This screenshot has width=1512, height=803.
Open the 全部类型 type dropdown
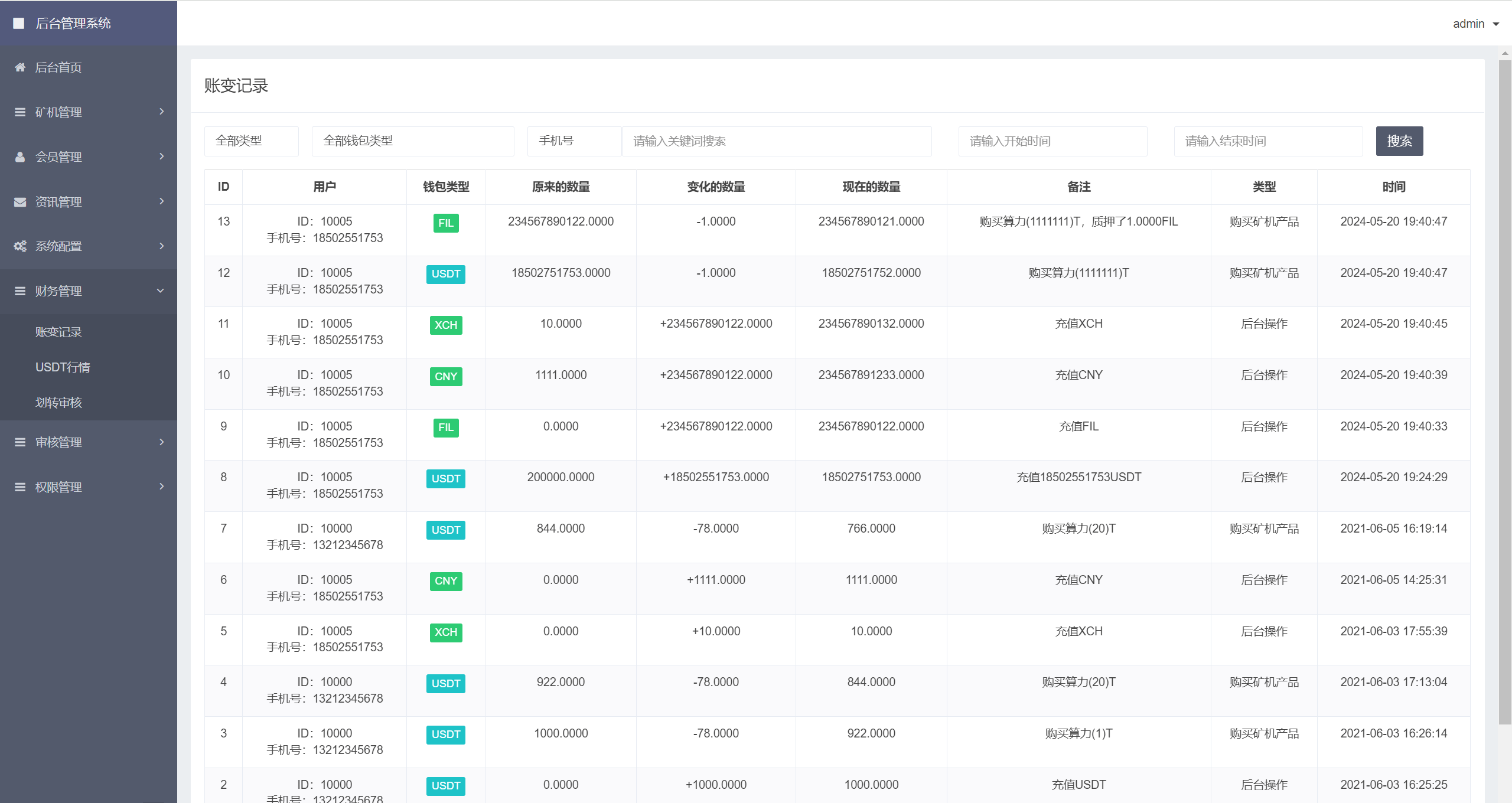click(251, 141)
